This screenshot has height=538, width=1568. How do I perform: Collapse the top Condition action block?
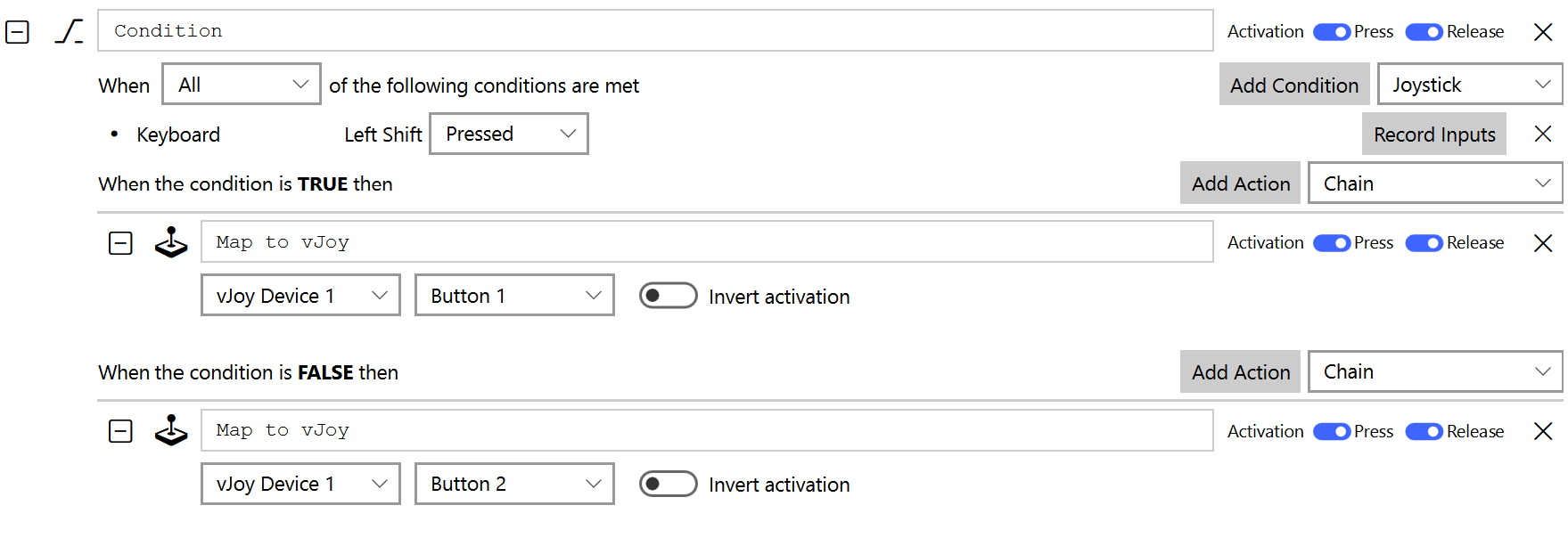click(x=18, y=32)
